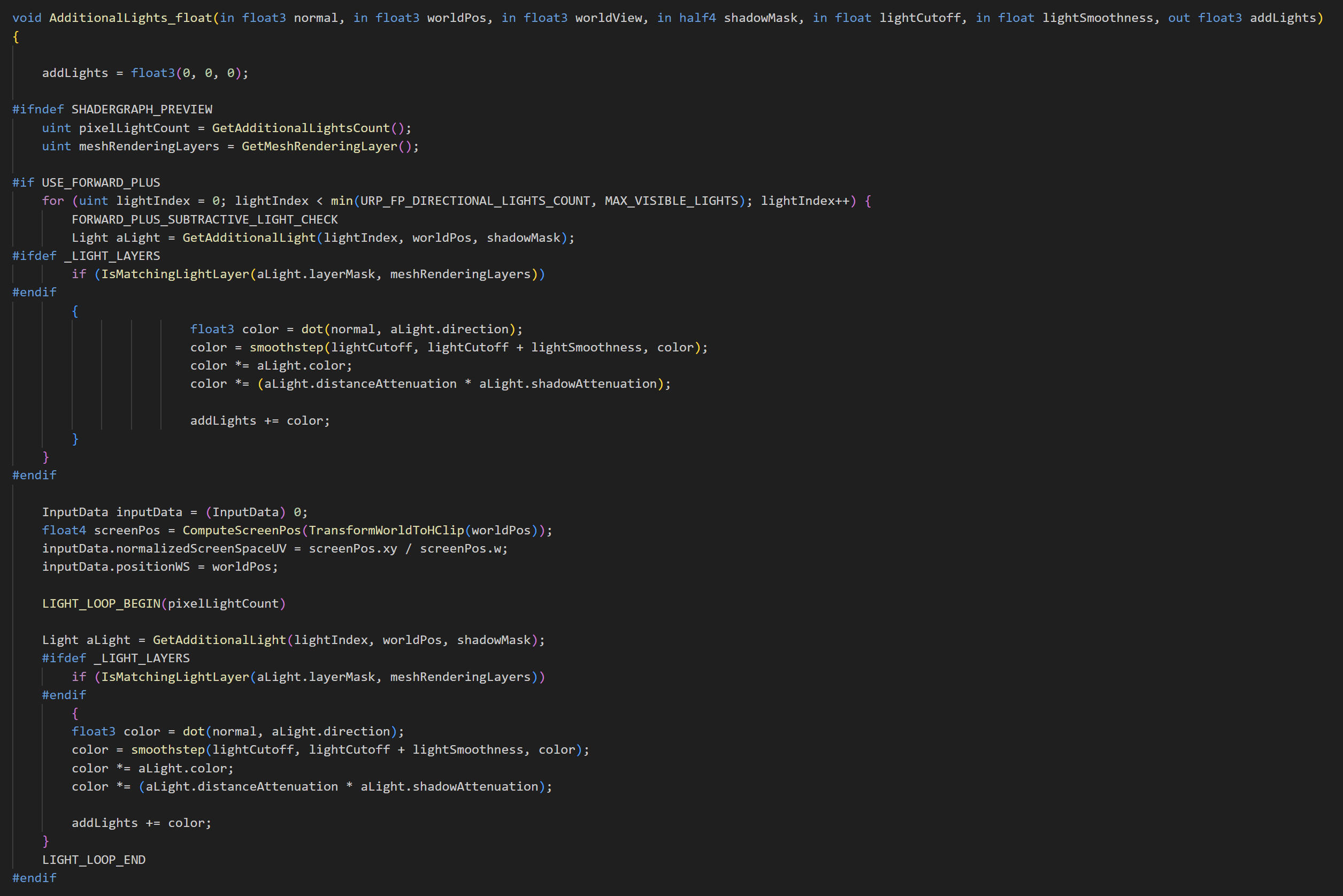Click the GetMeshRenderingLayer function call
The image size is (1343, 896).
319,146
